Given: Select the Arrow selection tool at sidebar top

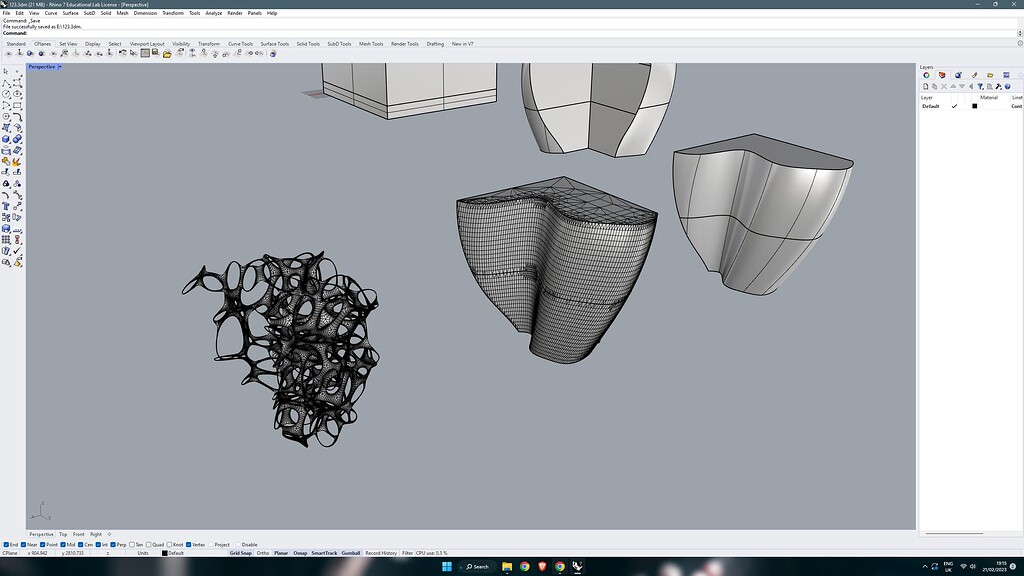Looking at the screenshot, I should point(6,71).
